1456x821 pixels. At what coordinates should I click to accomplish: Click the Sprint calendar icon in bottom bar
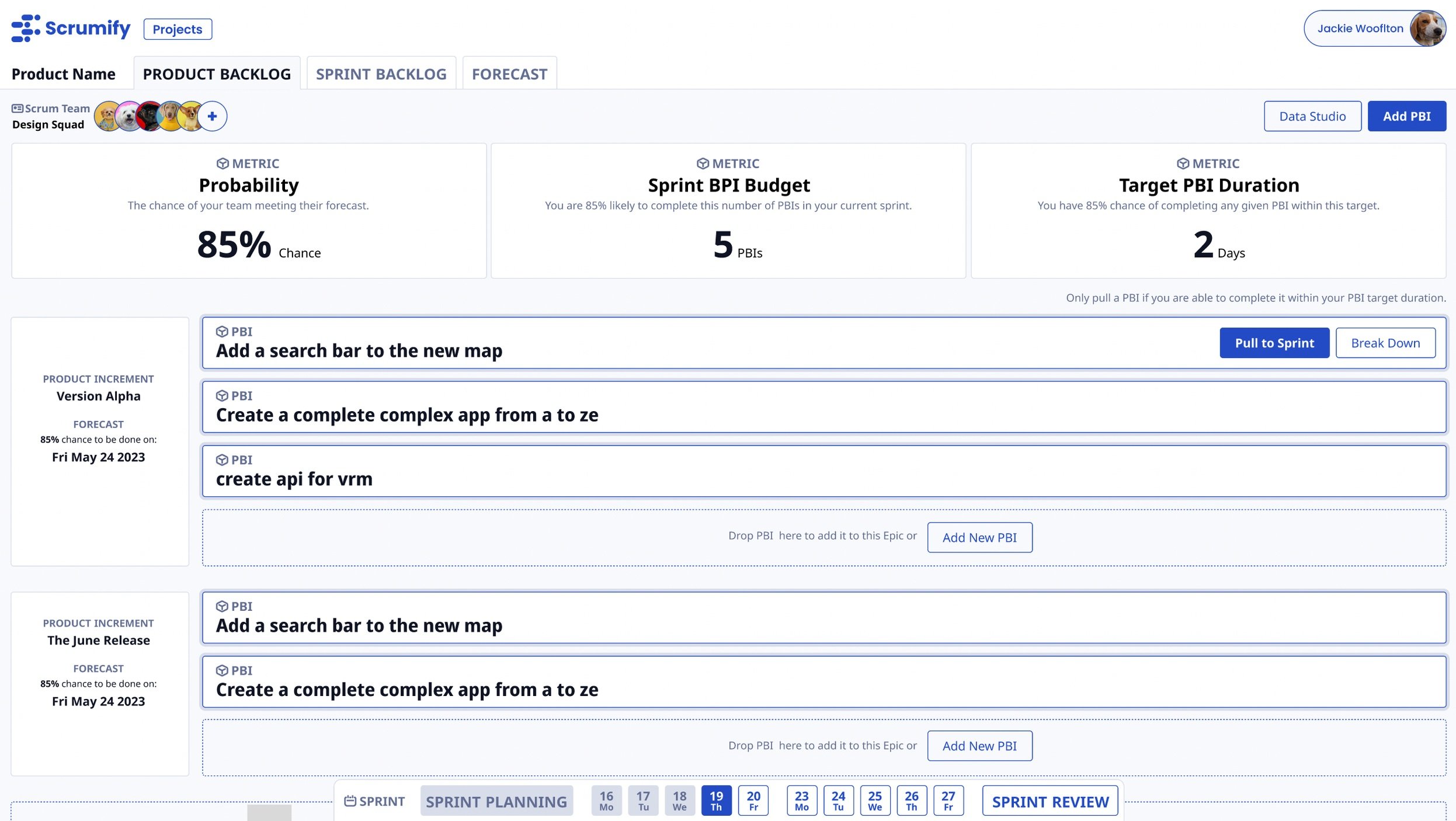coord(350,801)
